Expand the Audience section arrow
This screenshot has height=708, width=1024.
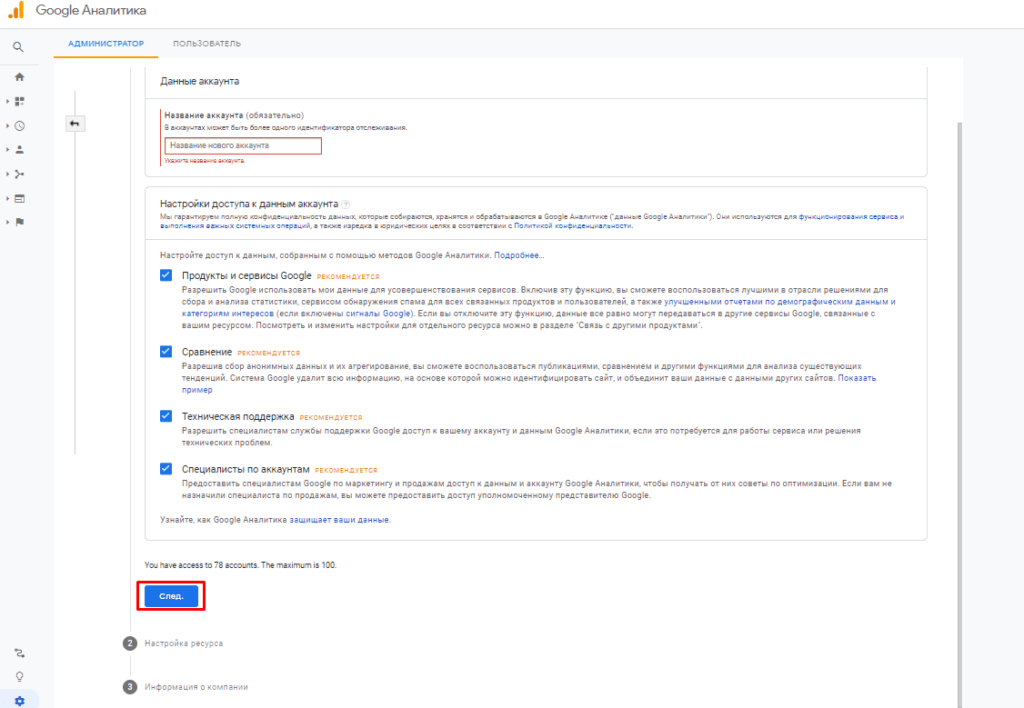point(7,150)
